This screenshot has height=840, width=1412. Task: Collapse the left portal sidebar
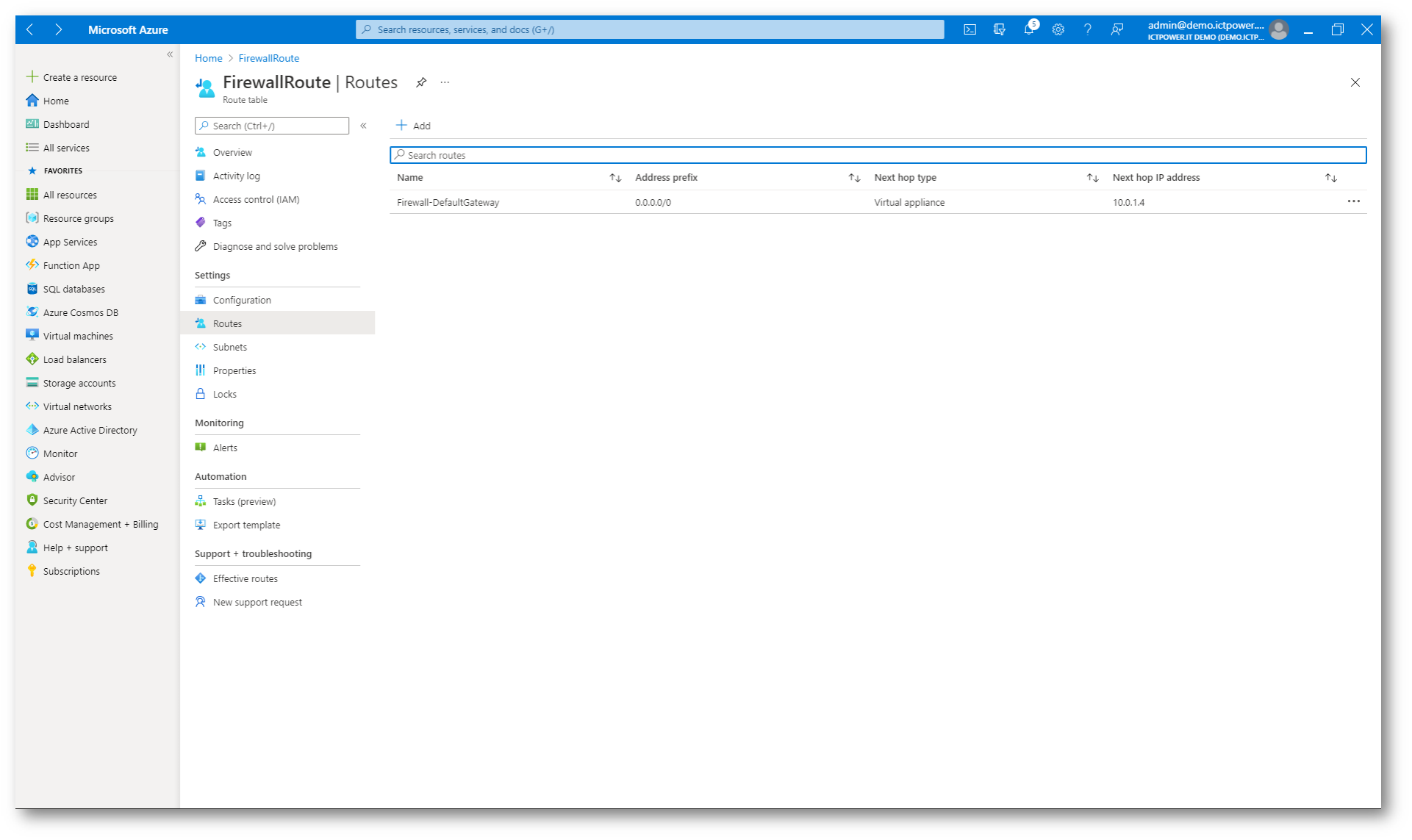coord(170,54)
